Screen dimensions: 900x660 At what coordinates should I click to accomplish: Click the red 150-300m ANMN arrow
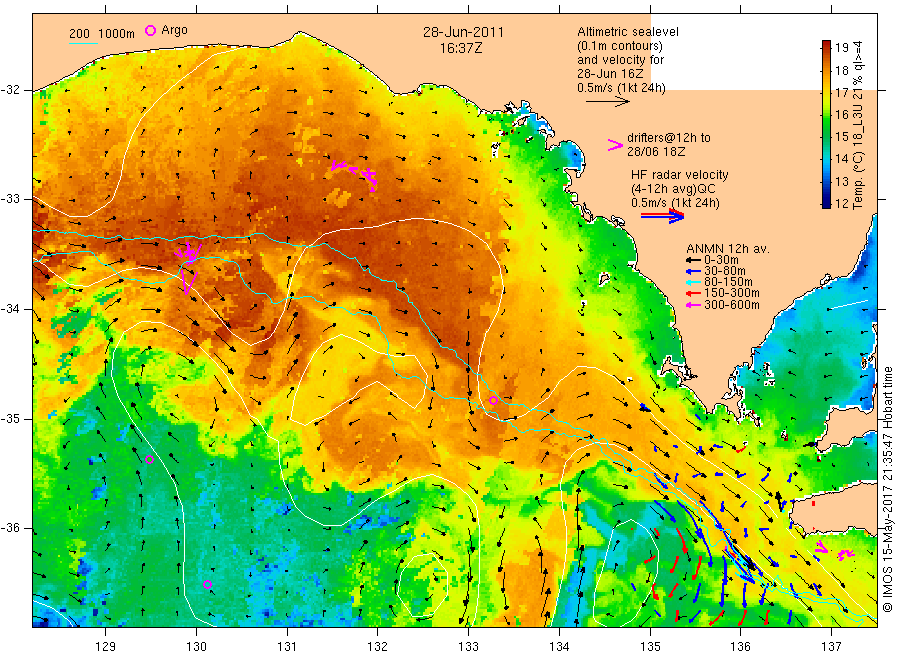693,293
